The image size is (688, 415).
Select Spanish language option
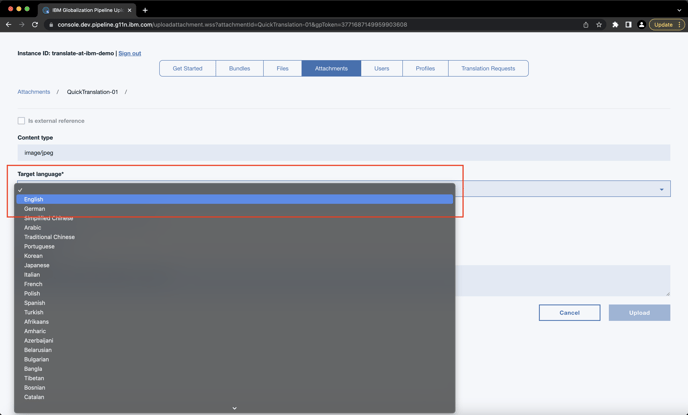[235, 303]
